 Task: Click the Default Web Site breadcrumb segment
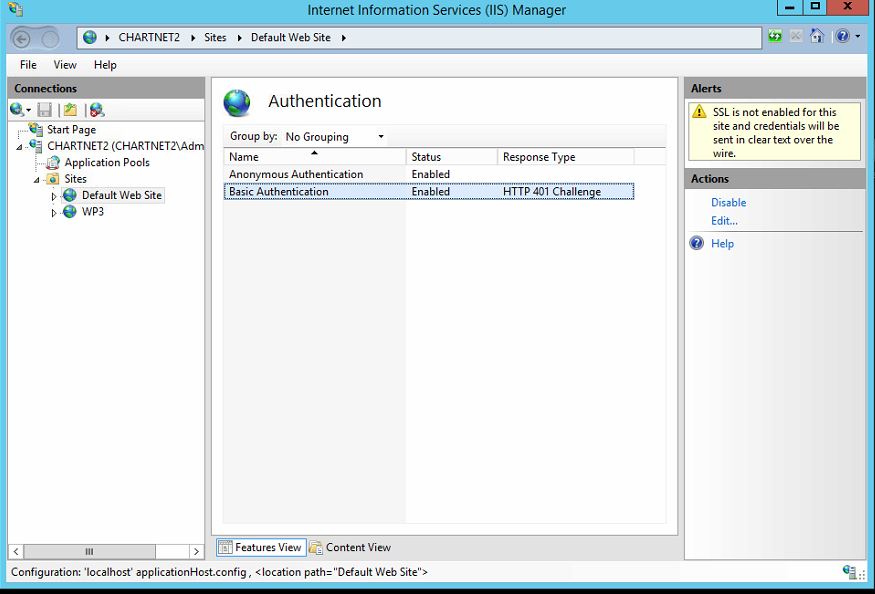click(291, 37)
